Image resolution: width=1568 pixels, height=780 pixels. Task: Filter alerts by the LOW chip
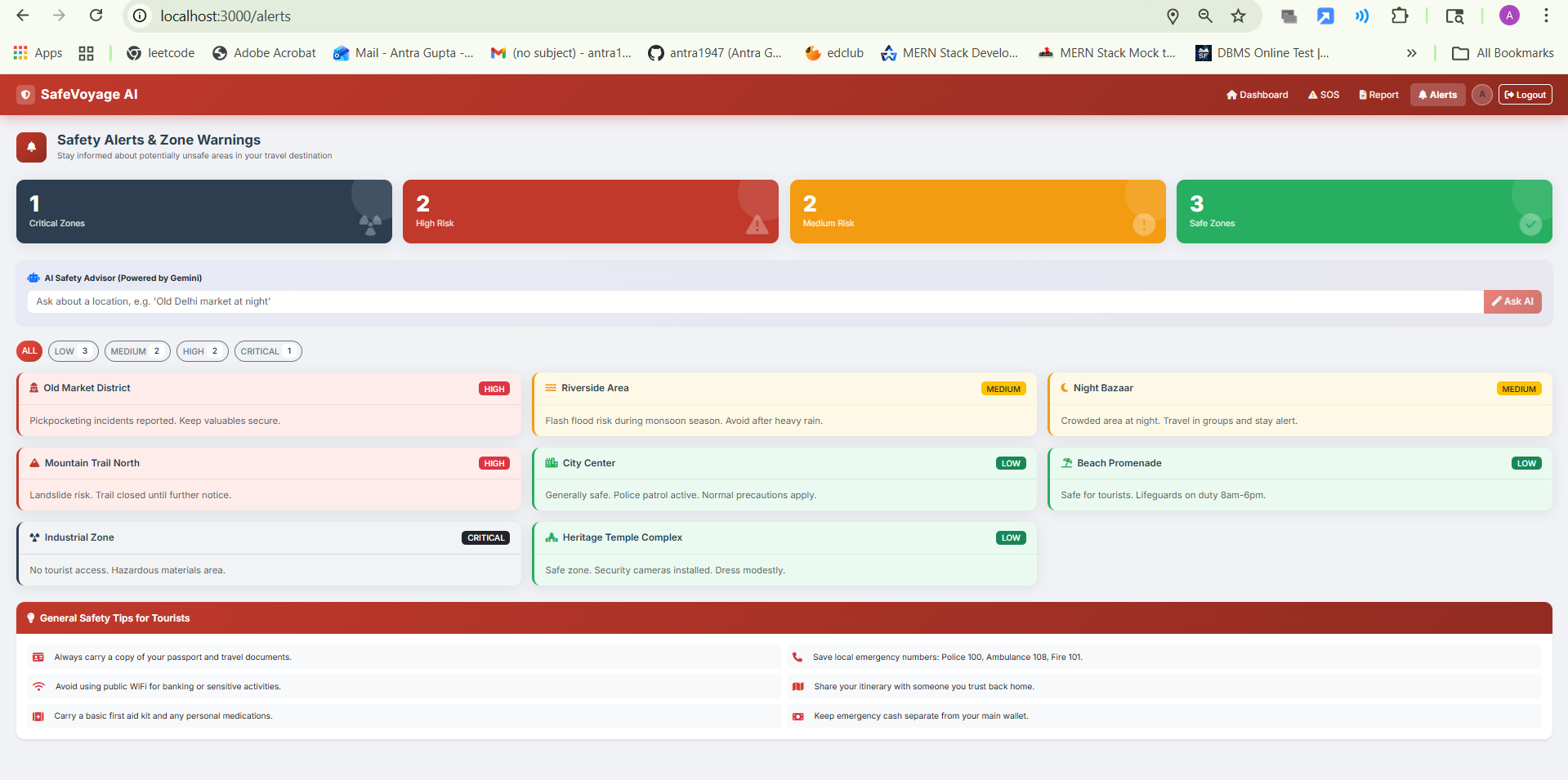click(x=74, y=351)
